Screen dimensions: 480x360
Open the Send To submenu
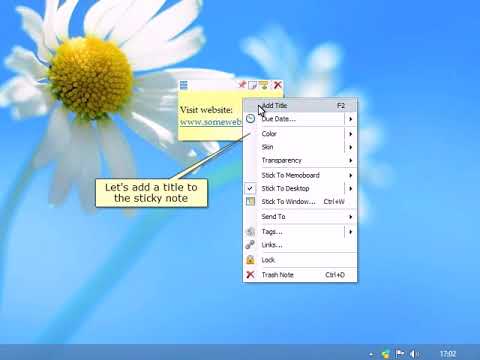click(x=300, y=217)
